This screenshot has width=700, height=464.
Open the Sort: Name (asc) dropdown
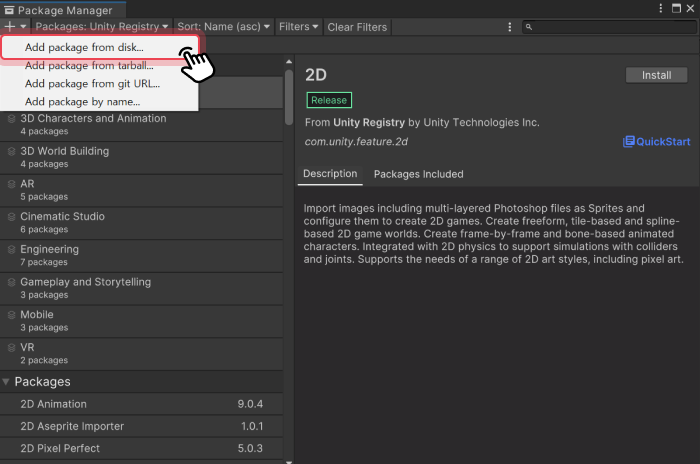tap(224, 27)
